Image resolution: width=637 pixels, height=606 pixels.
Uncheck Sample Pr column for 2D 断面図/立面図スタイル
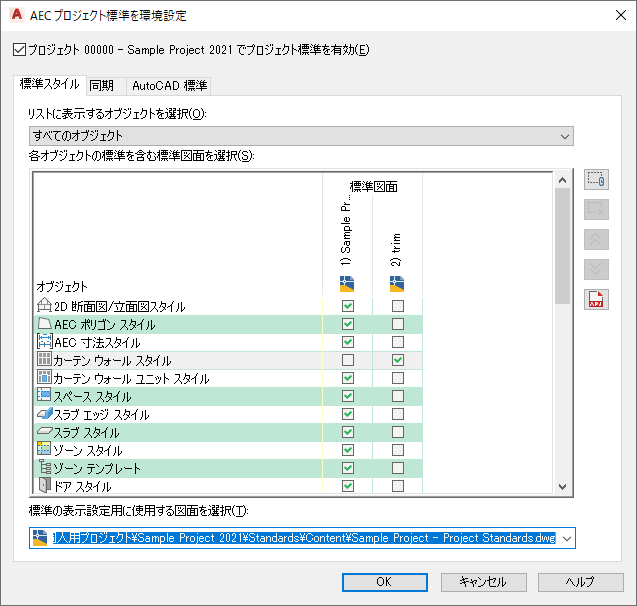click(x=348, y=306)
